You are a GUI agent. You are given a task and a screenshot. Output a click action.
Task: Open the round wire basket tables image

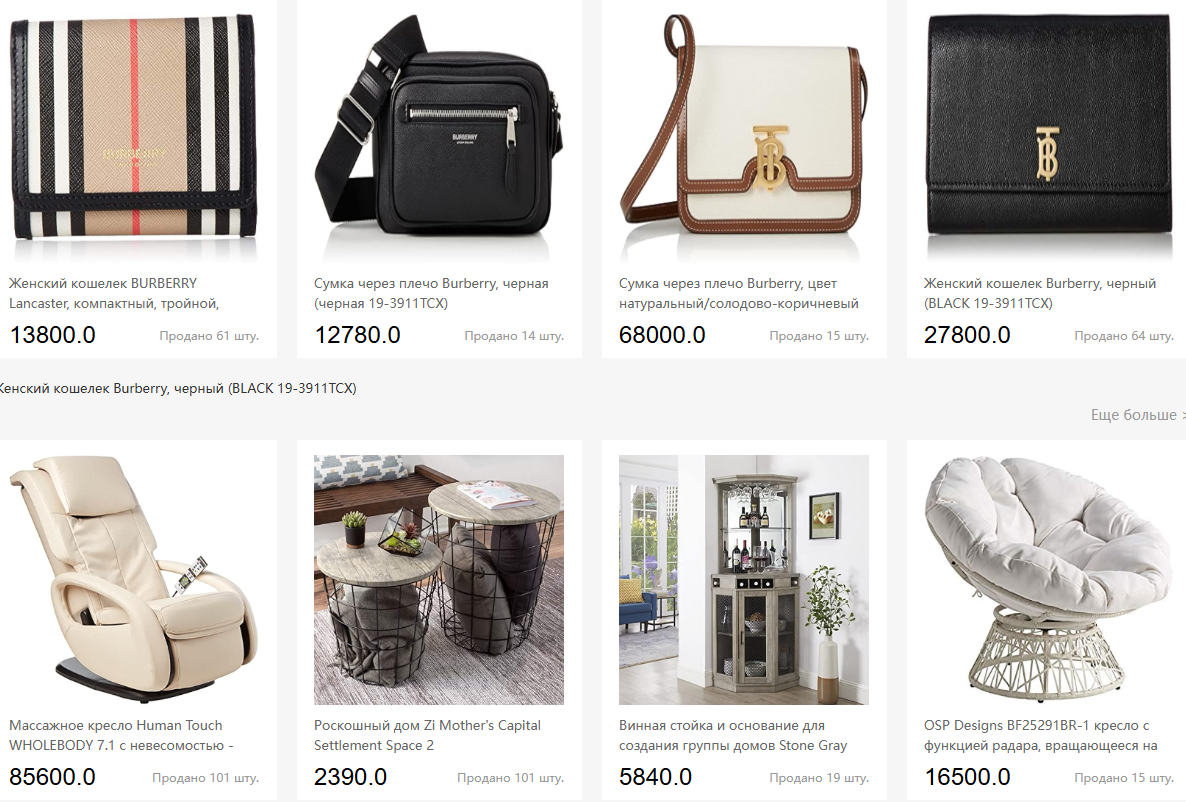click(x=439, y=580)
